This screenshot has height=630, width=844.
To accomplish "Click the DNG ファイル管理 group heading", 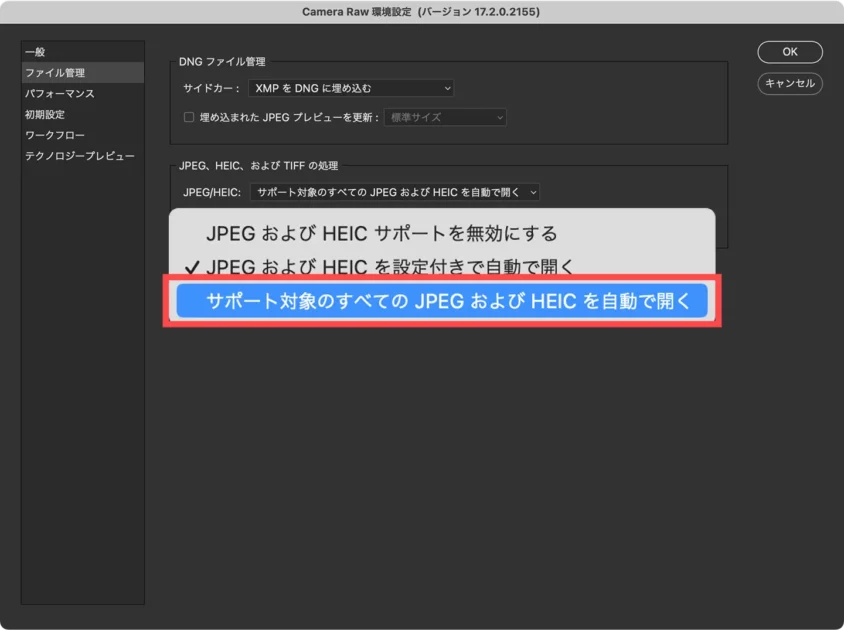I will (x=223, y=62).
